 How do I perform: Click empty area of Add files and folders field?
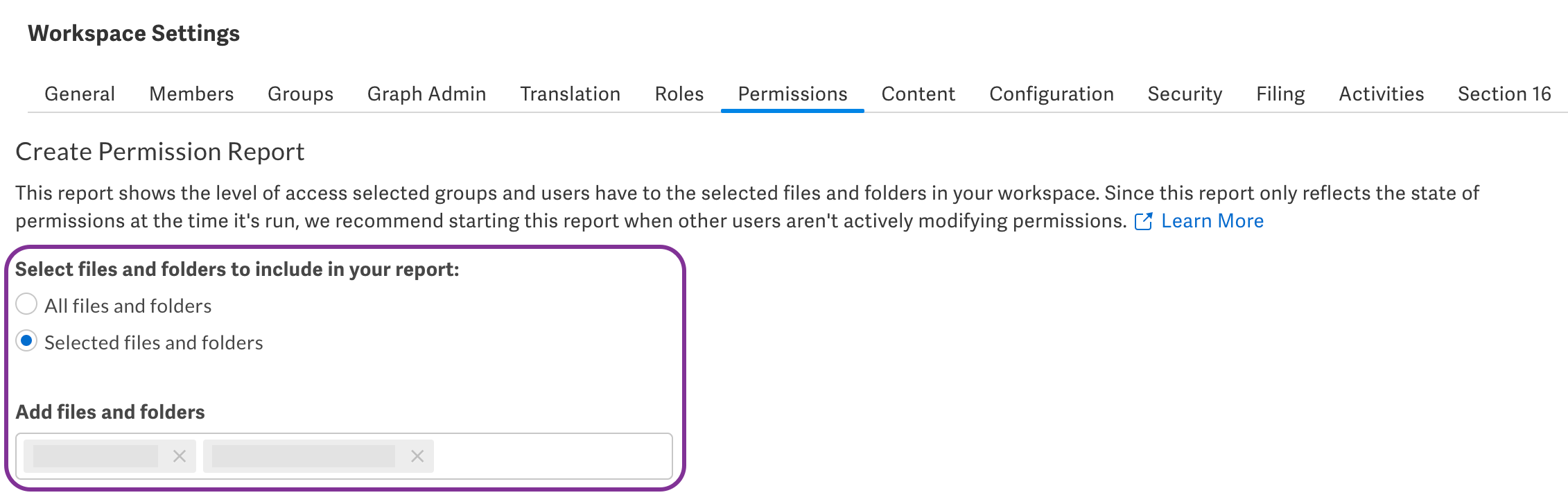click(552, 456)
